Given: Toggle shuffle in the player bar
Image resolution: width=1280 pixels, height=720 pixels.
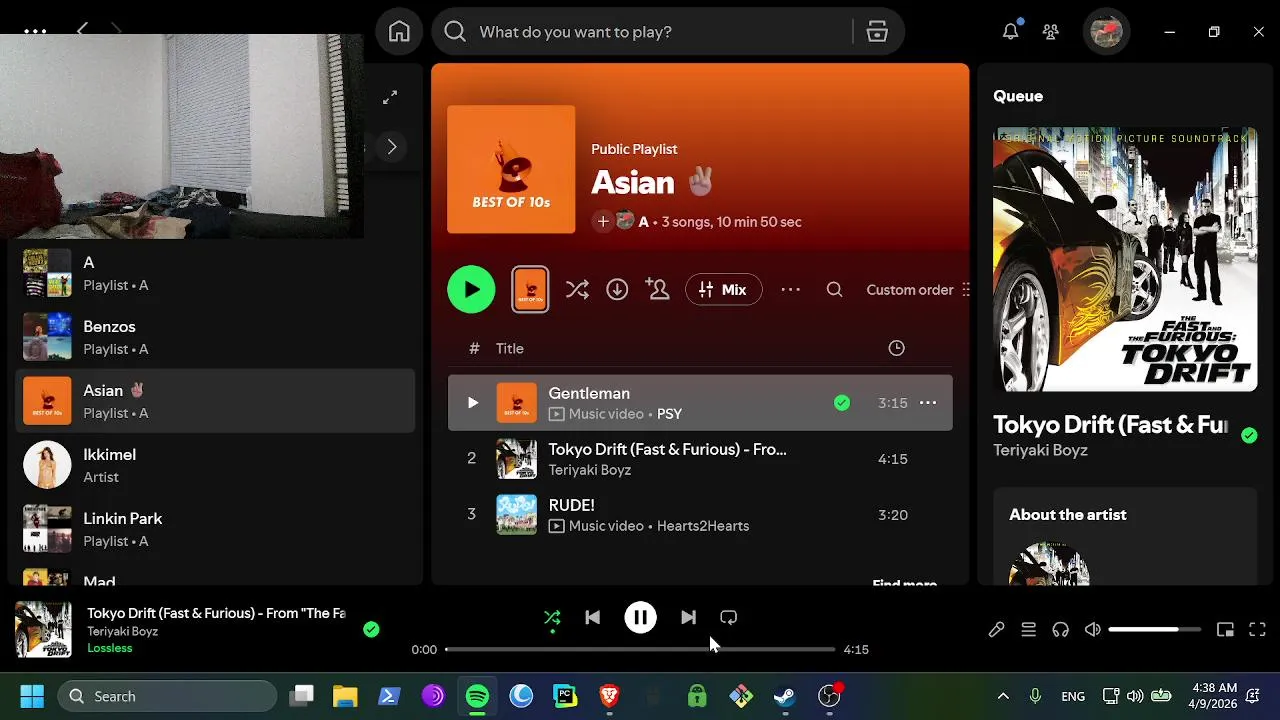Looking at the screenshot, I should coord(552,617).
